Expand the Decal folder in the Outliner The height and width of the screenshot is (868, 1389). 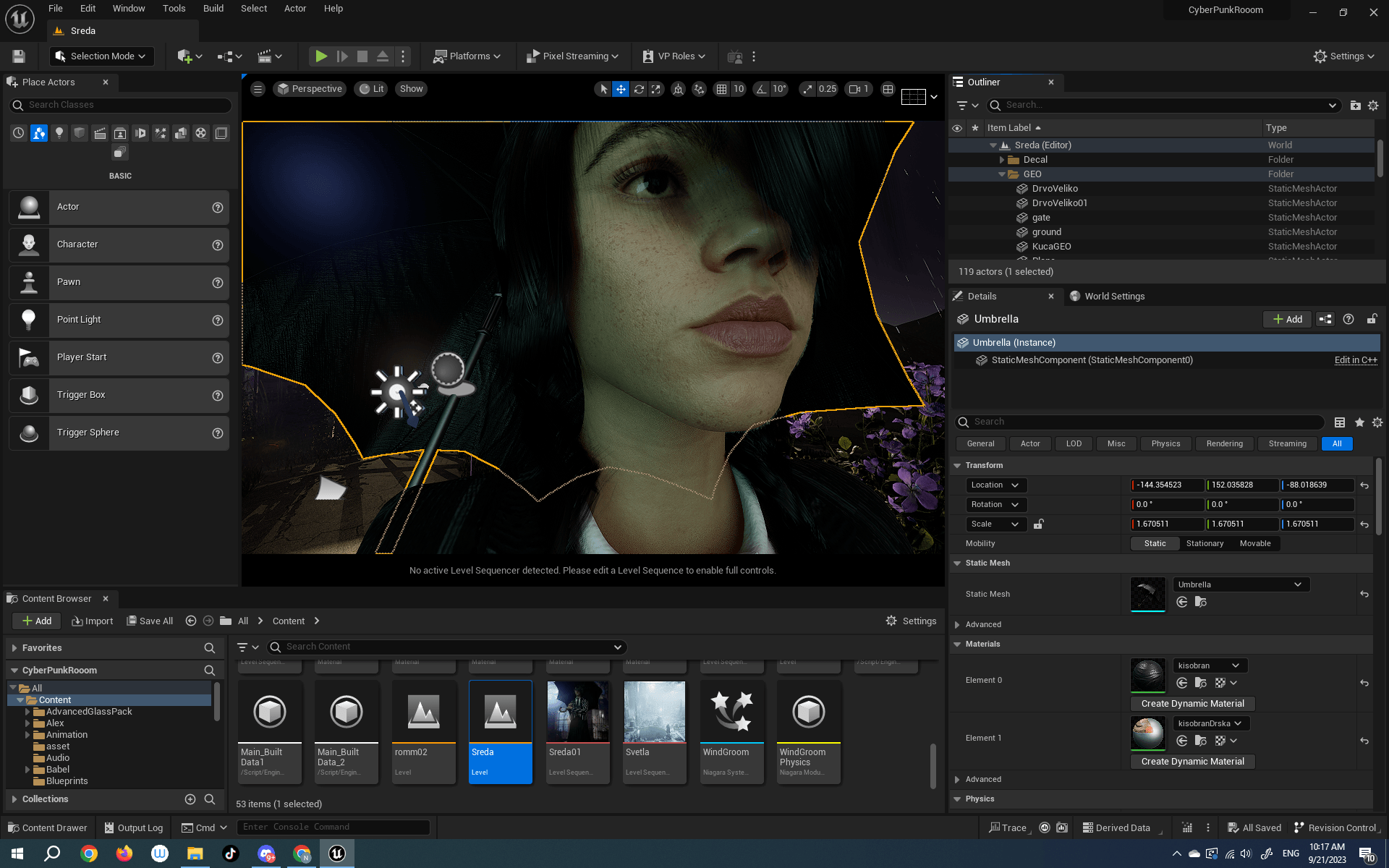pos(1002,160)
